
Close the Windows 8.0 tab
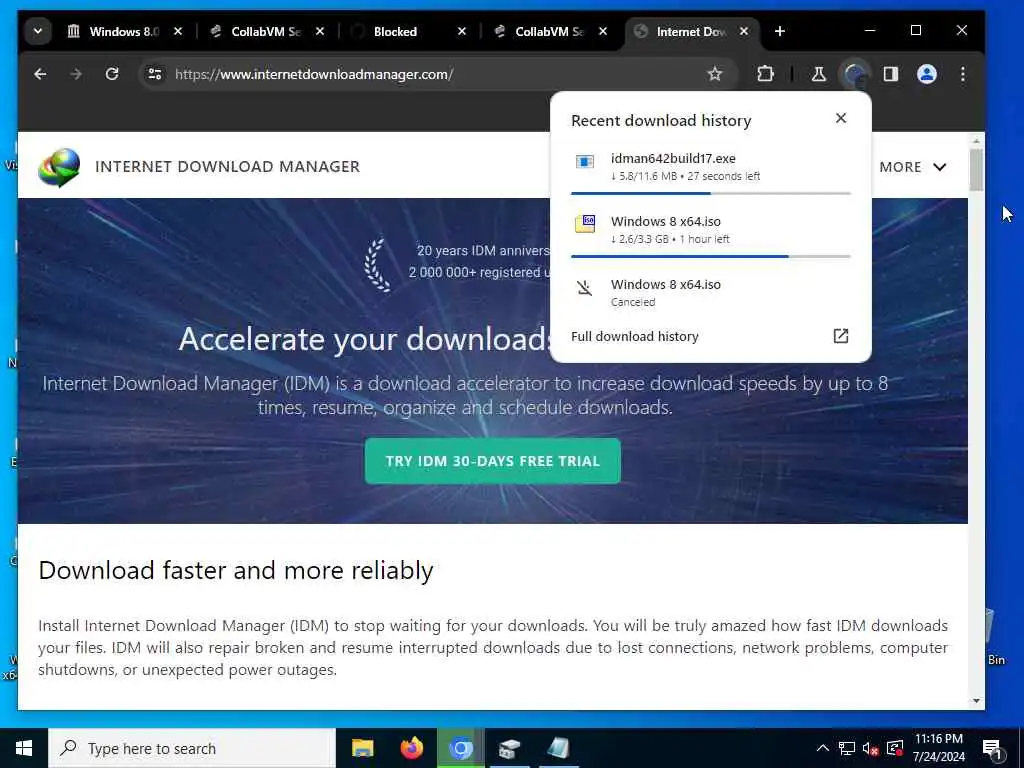(x=178, y=31)
